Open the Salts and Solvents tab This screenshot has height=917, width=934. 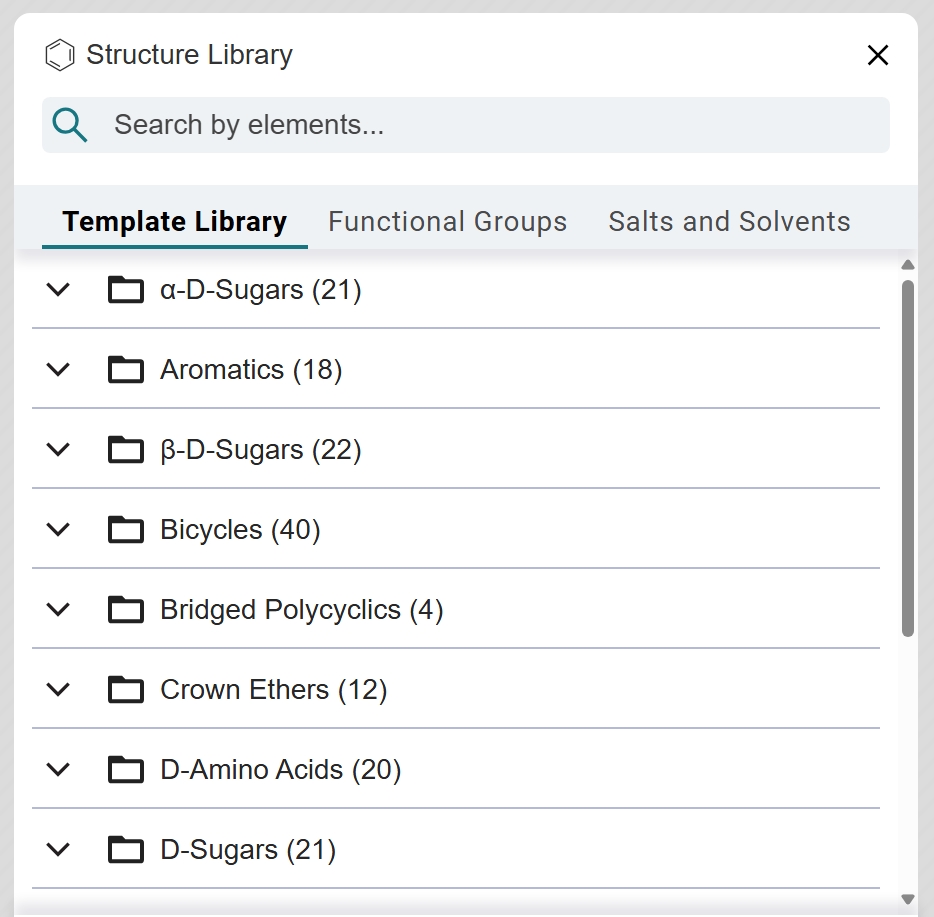(729, 221)
